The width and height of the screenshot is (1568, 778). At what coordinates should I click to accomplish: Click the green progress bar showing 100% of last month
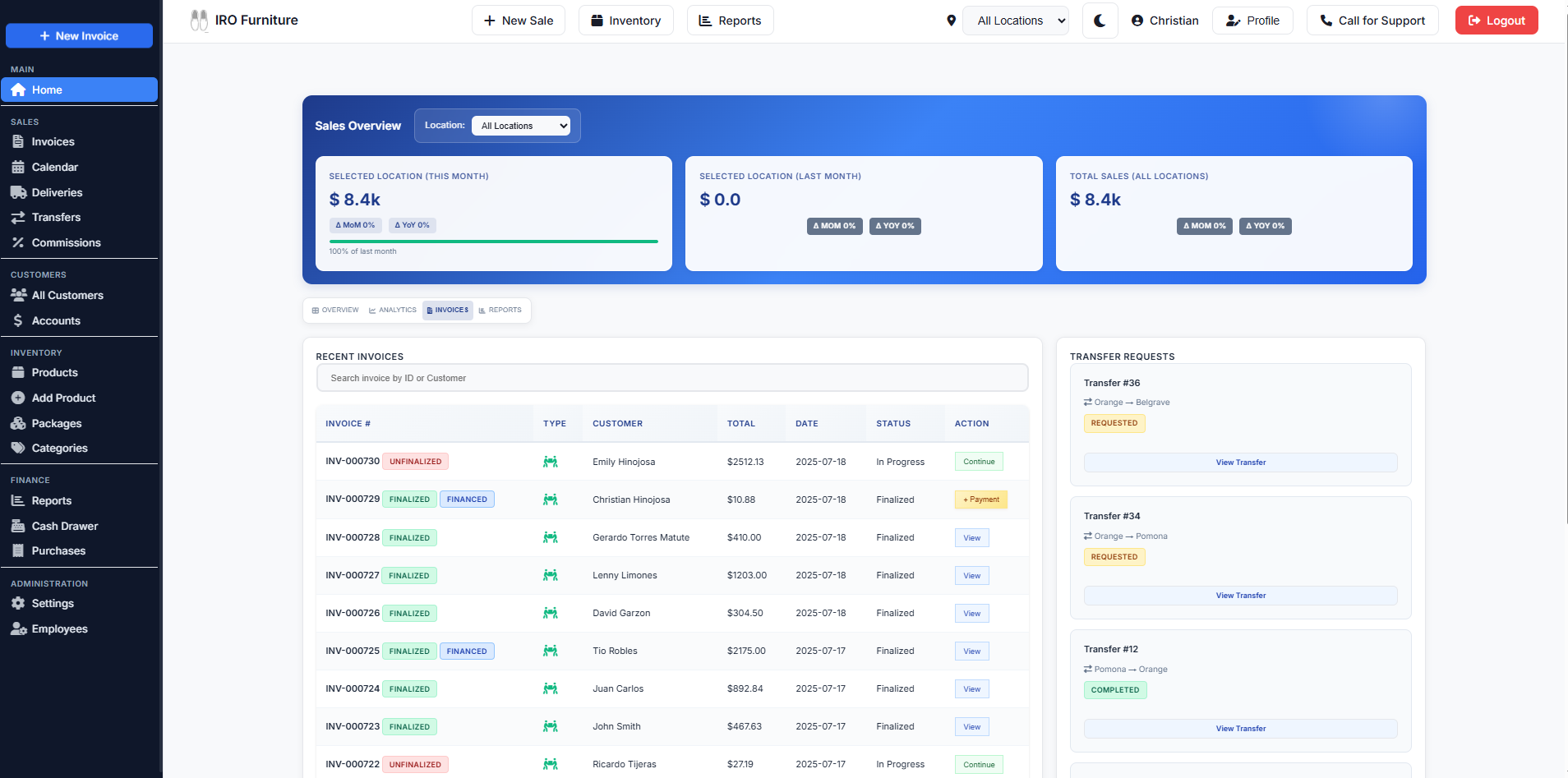coord(492,241)
